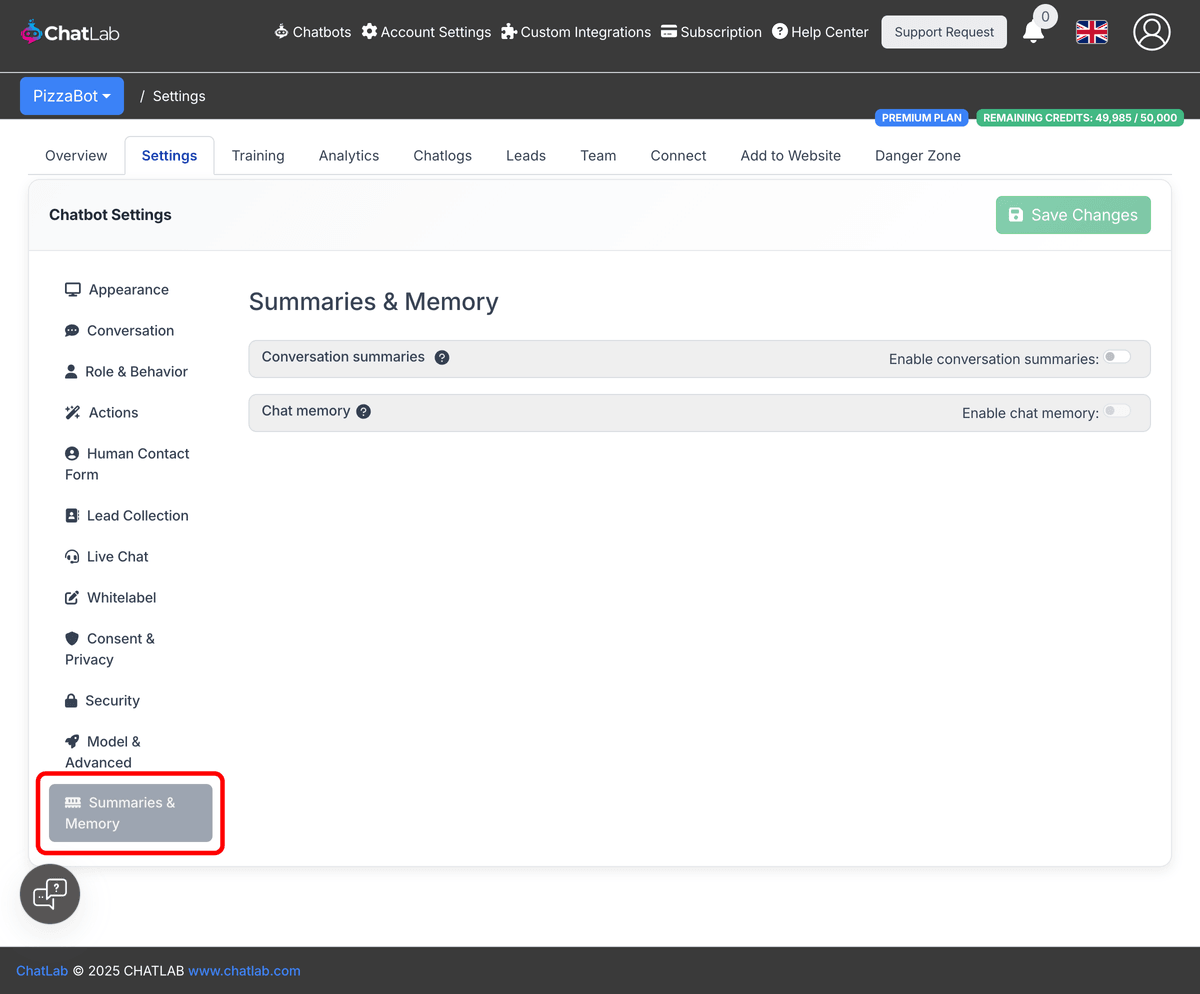Enable conversation summaries
The height and width of the screenshot is (994, 1200).
coord(1117,356)
